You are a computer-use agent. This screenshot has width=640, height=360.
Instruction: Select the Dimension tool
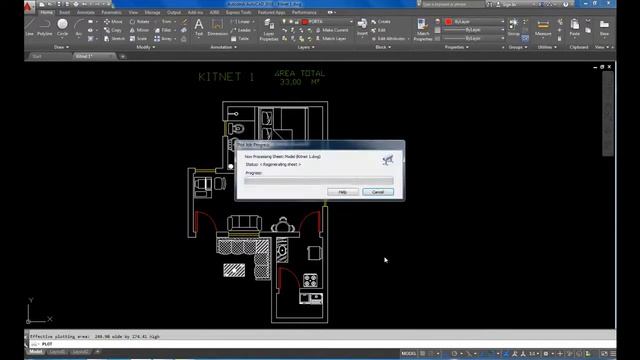(218, 27)
